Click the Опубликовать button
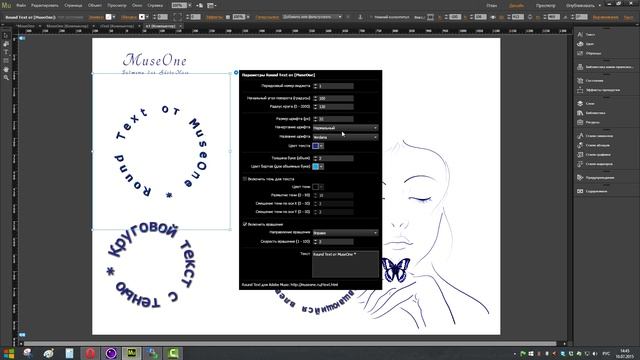640x360 pixels. pos(580,6)
